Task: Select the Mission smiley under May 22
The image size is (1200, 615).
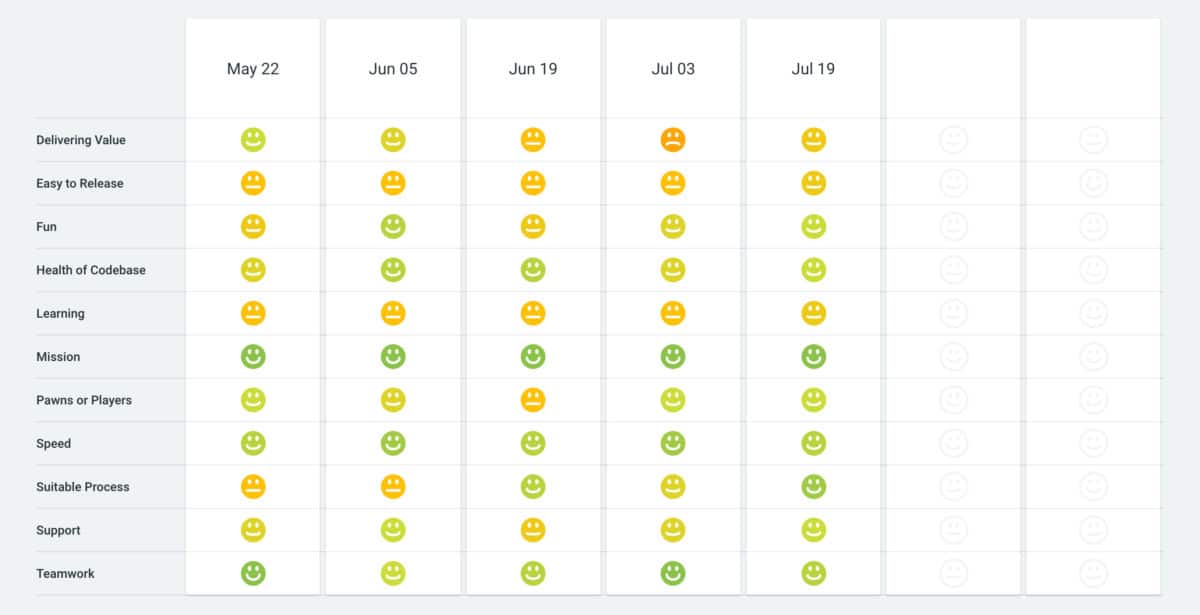Action: (x=253, y=357)
